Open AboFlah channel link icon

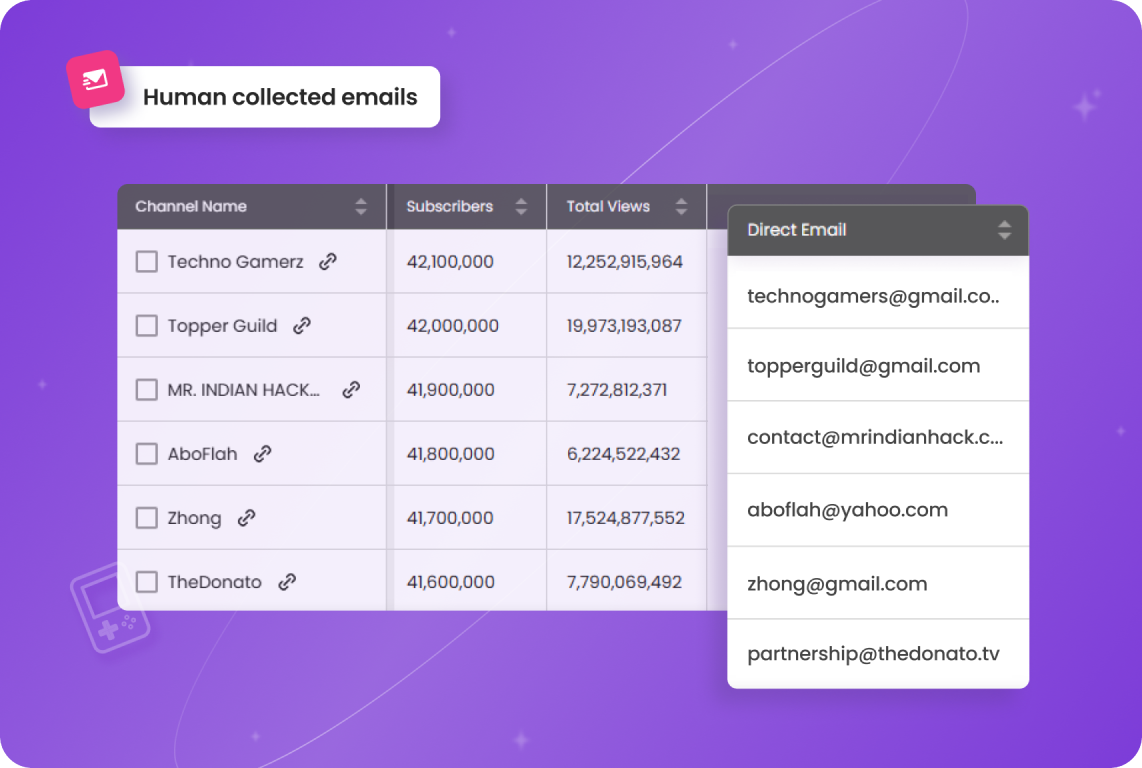(x=262, y=454)
